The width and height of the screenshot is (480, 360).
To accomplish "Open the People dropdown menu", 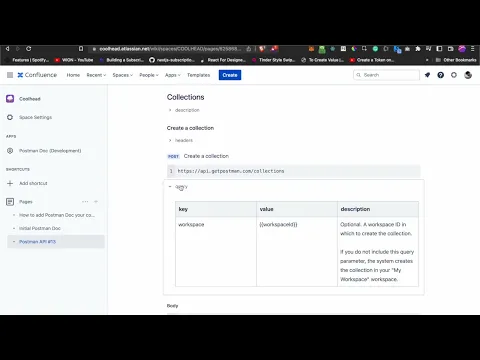I will 149,75.
